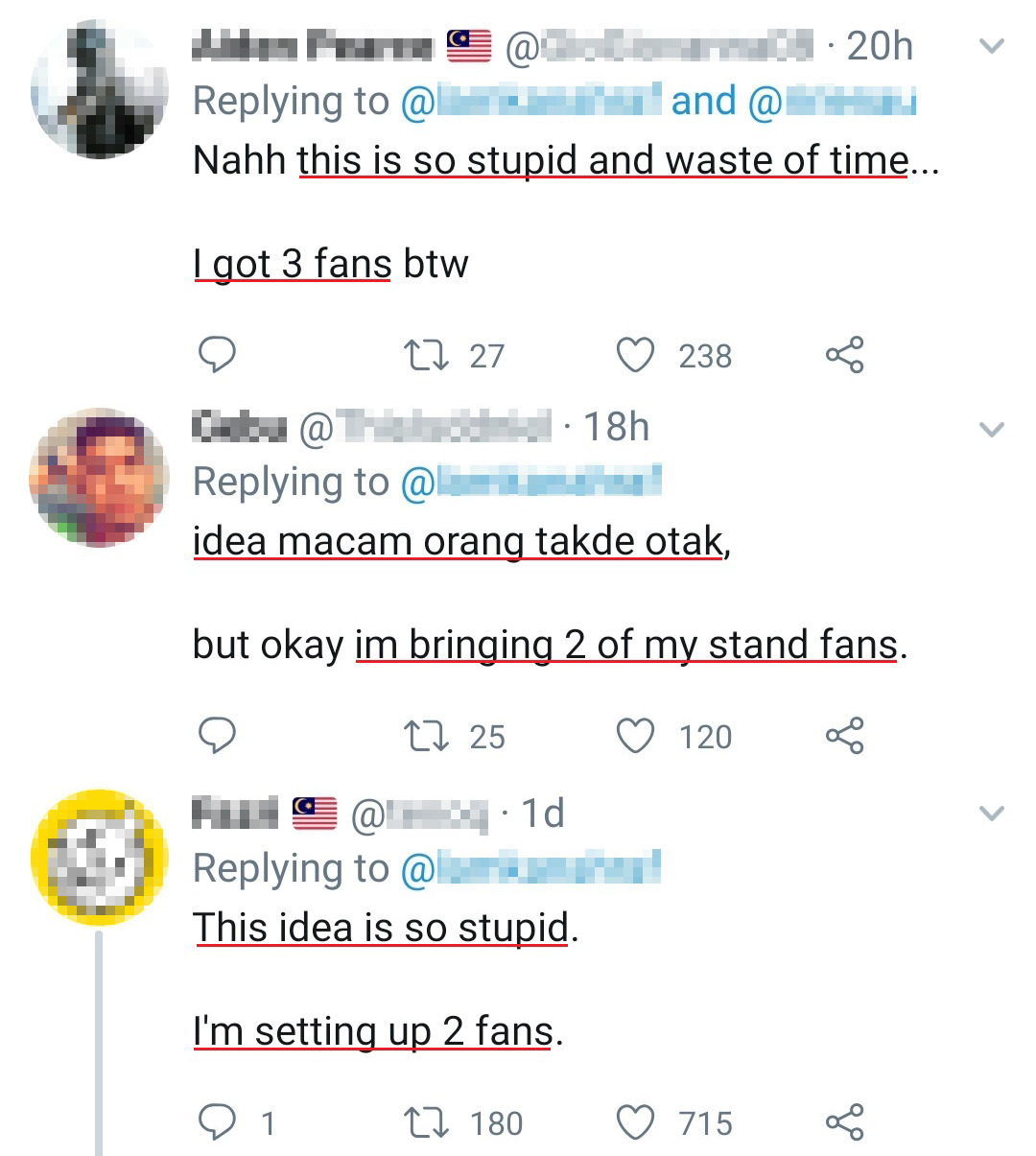
Task: Share the 'setting up 2 fans' tweet
Action: [x=844, y=1122]
